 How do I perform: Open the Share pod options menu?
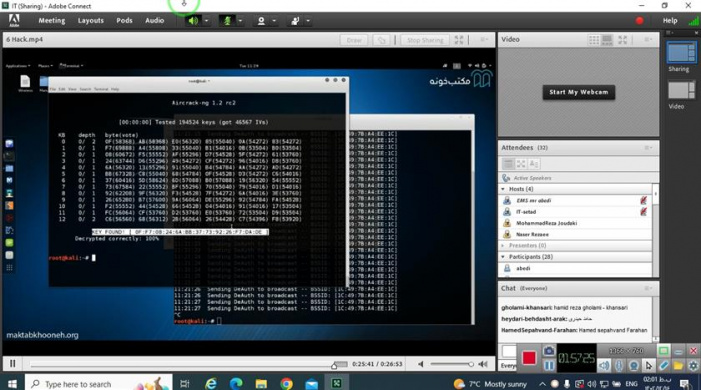(484, 40)
